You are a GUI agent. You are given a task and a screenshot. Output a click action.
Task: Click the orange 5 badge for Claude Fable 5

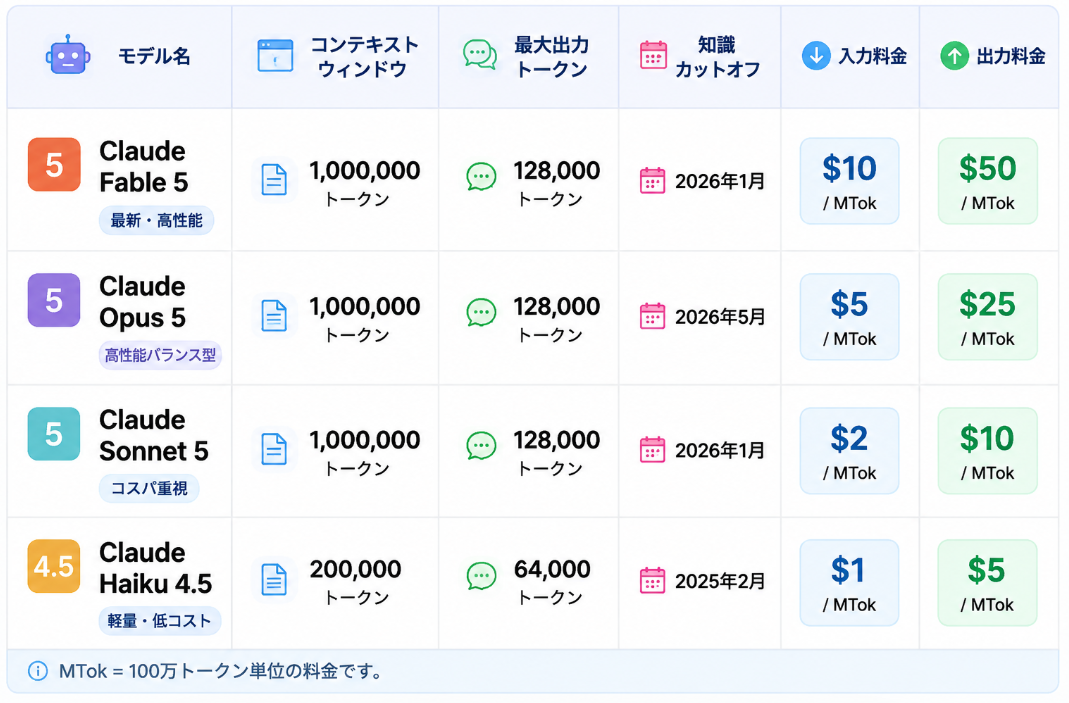click(x=54, y=165)
